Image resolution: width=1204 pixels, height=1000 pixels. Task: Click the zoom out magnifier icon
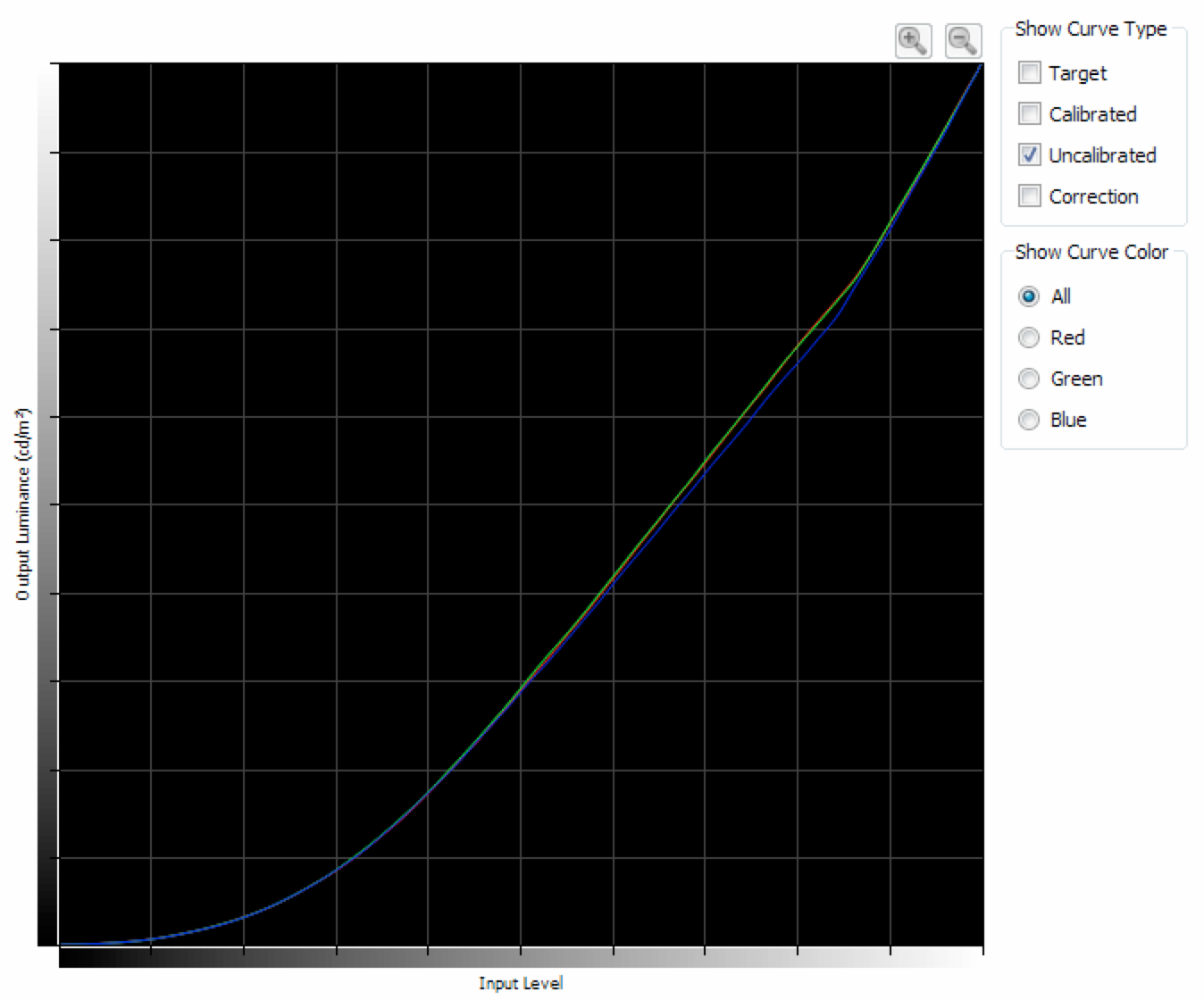962,41
